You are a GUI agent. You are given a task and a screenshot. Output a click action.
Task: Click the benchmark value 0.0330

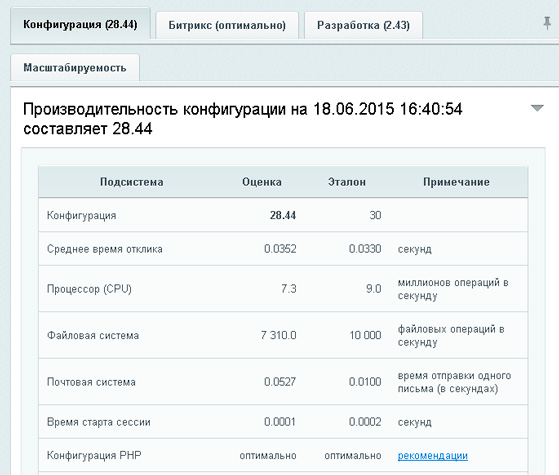365,249
